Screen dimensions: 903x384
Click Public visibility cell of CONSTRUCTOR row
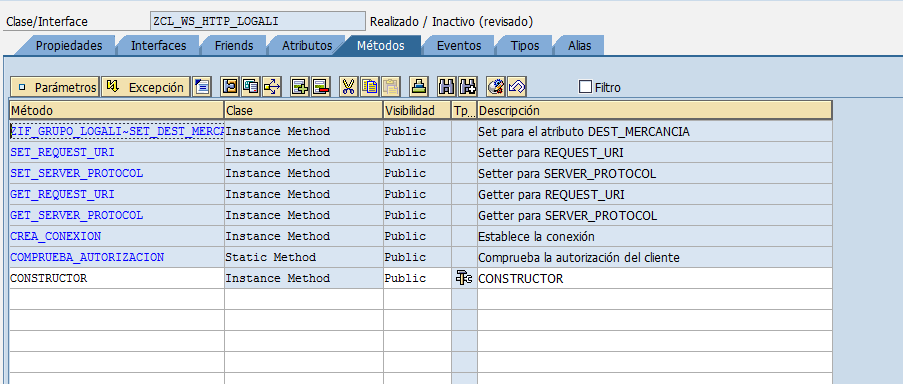418,278
